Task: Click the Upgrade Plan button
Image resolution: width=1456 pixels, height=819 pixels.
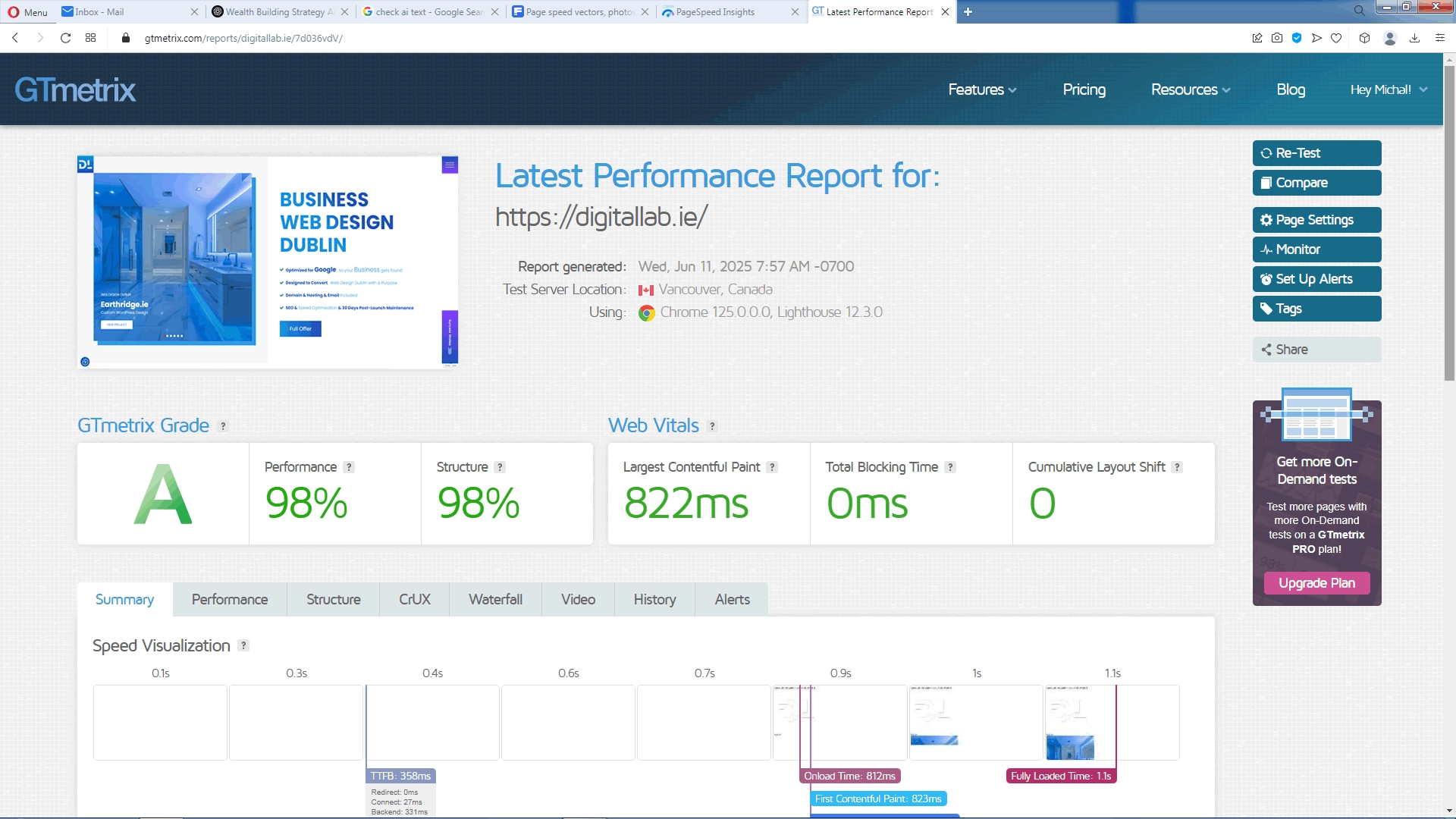Action: point(1316,583)
